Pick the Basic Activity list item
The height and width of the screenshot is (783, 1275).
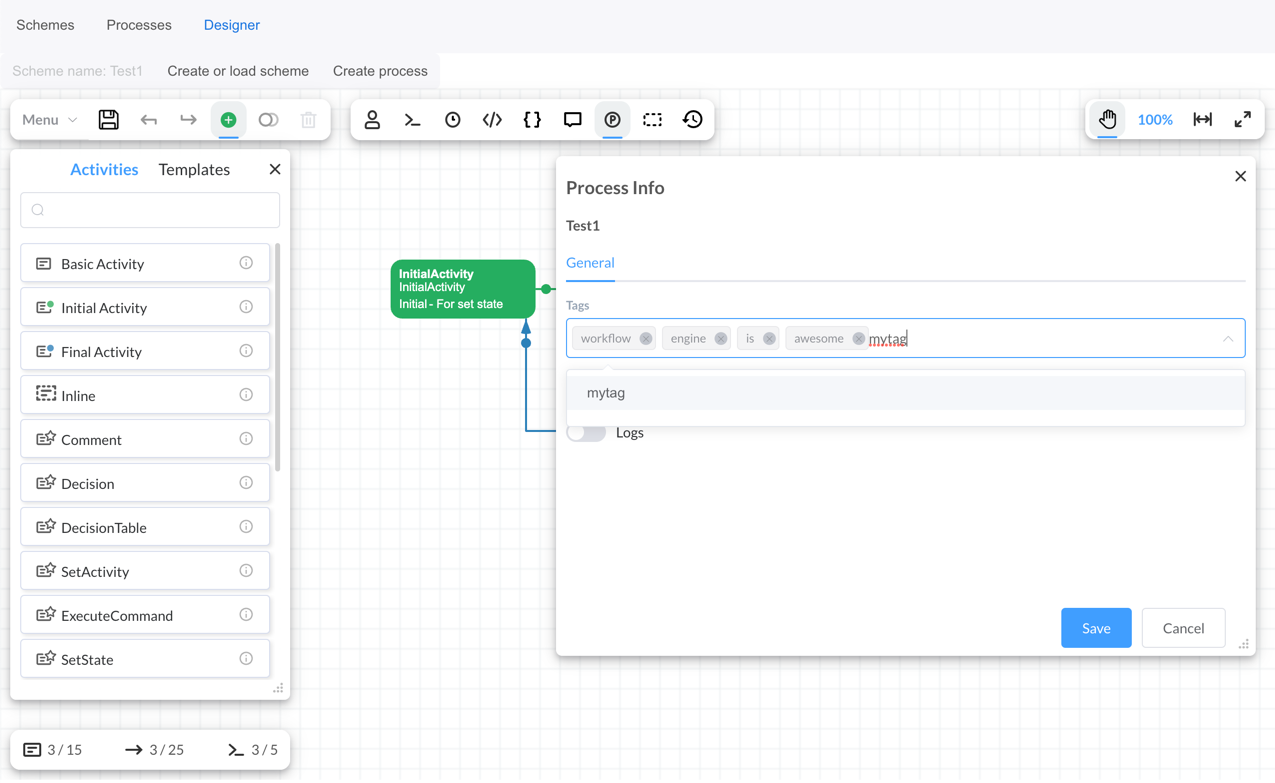pos(145,264)
